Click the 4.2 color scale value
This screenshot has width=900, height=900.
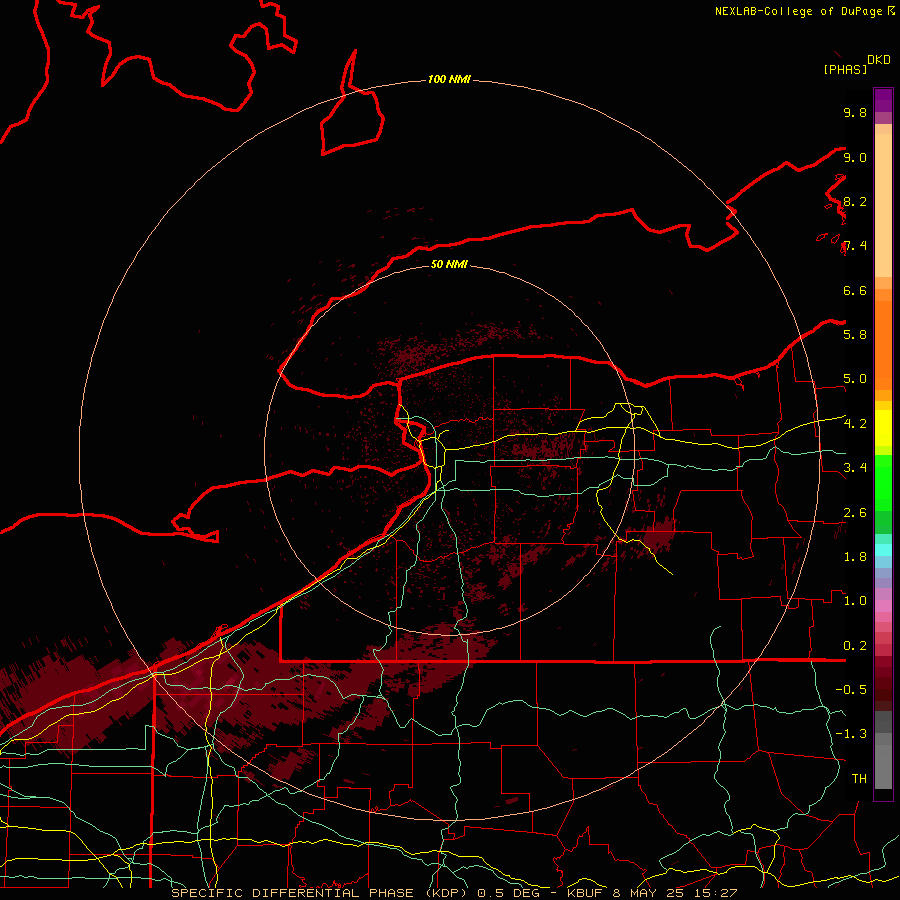(x=855, y=424)
